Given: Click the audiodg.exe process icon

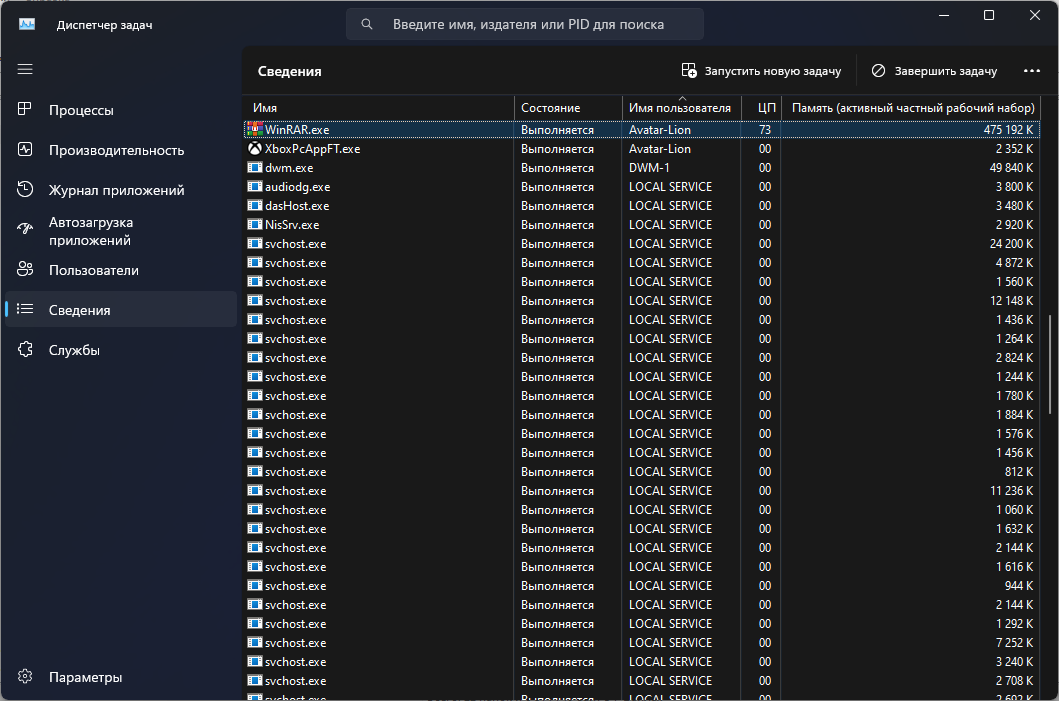Looking at the screenshot, I should [255, 186].
